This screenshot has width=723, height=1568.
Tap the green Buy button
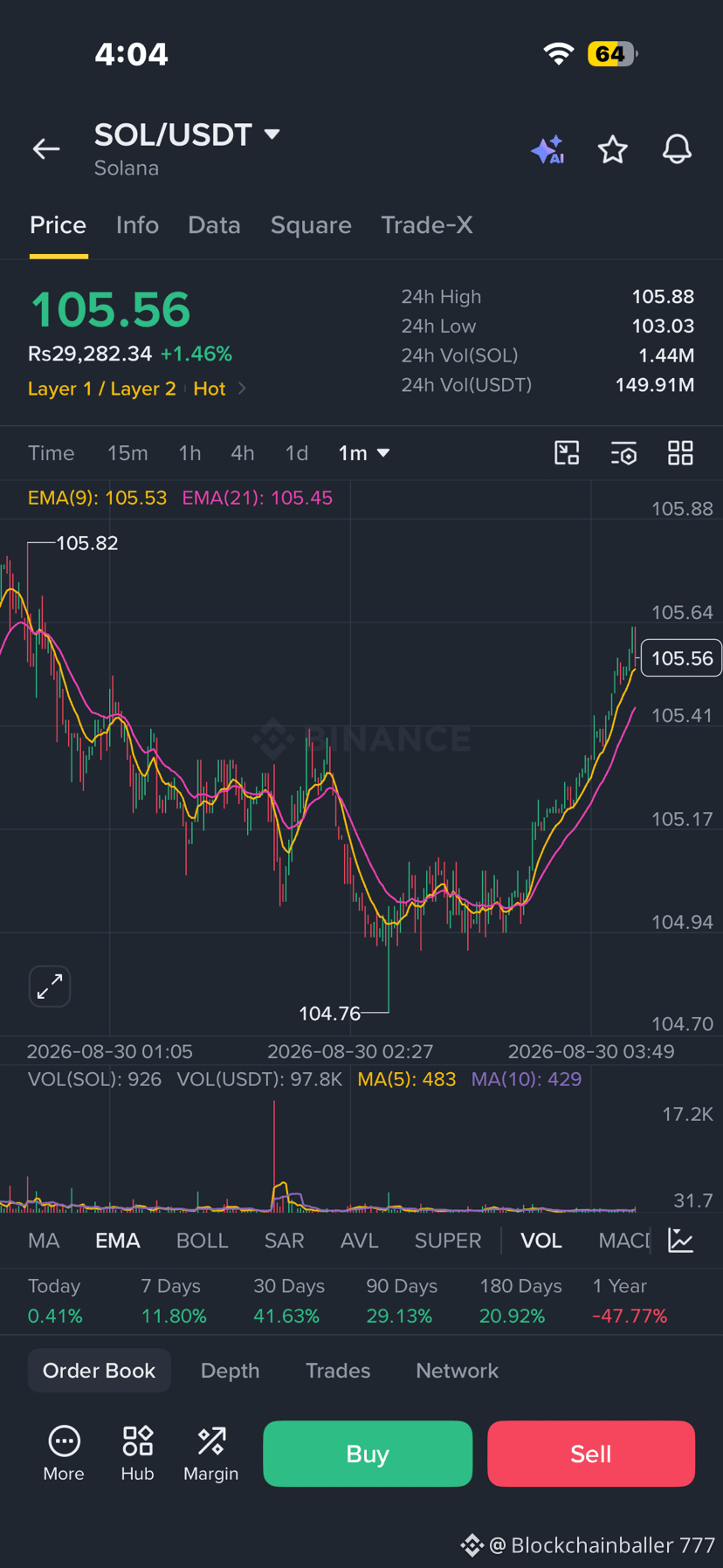(x=368, y=1454)
